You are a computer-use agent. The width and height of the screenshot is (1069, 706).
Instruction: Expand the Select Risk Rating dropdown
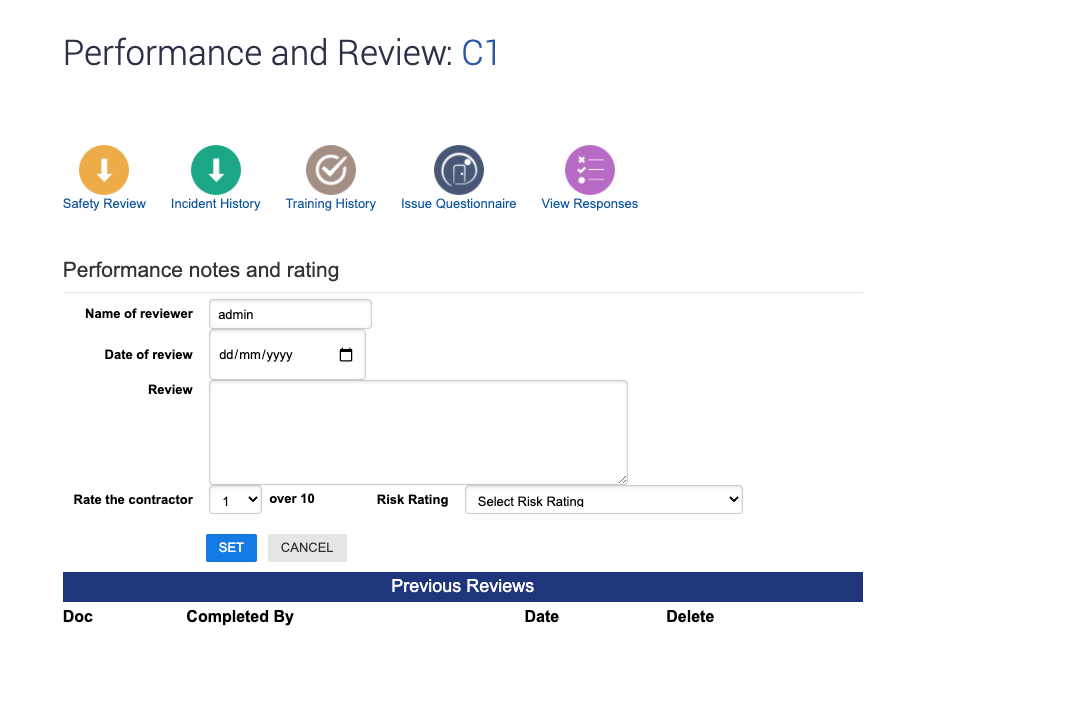click(603, 500)
